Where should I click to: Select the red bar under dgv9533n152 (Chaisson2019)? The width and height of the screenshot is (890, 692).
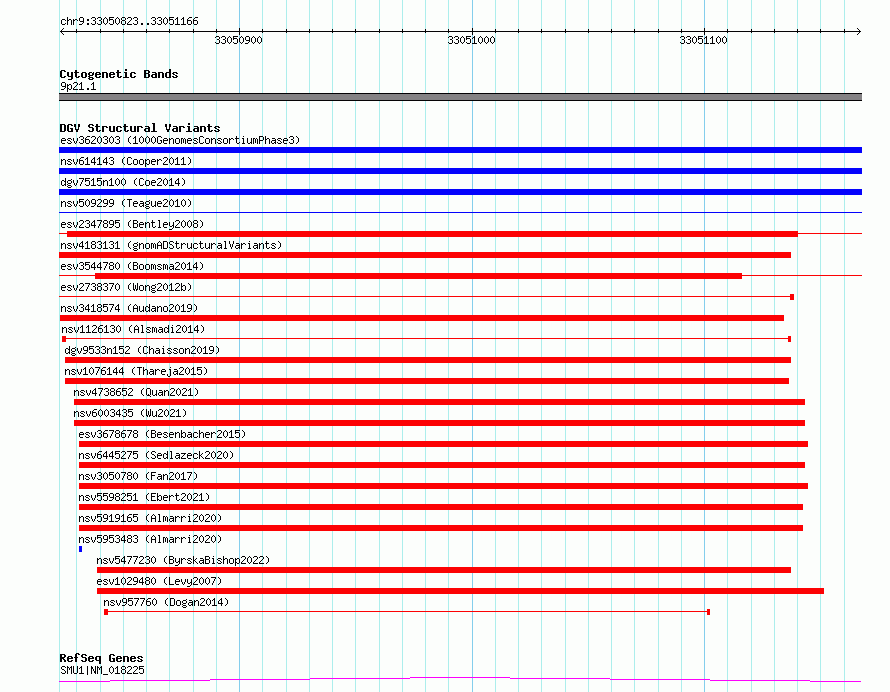tap(428, 360)
